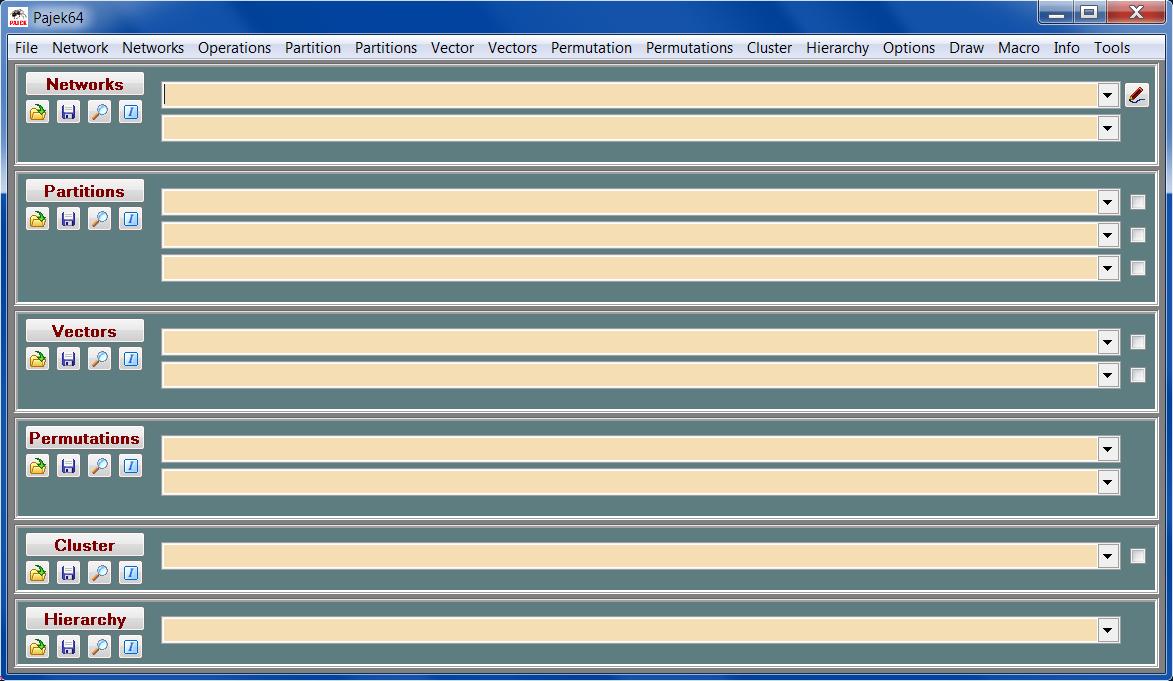The image size is (1173, 681).
Task: Open the Operations menu
Action: point(234,48)
